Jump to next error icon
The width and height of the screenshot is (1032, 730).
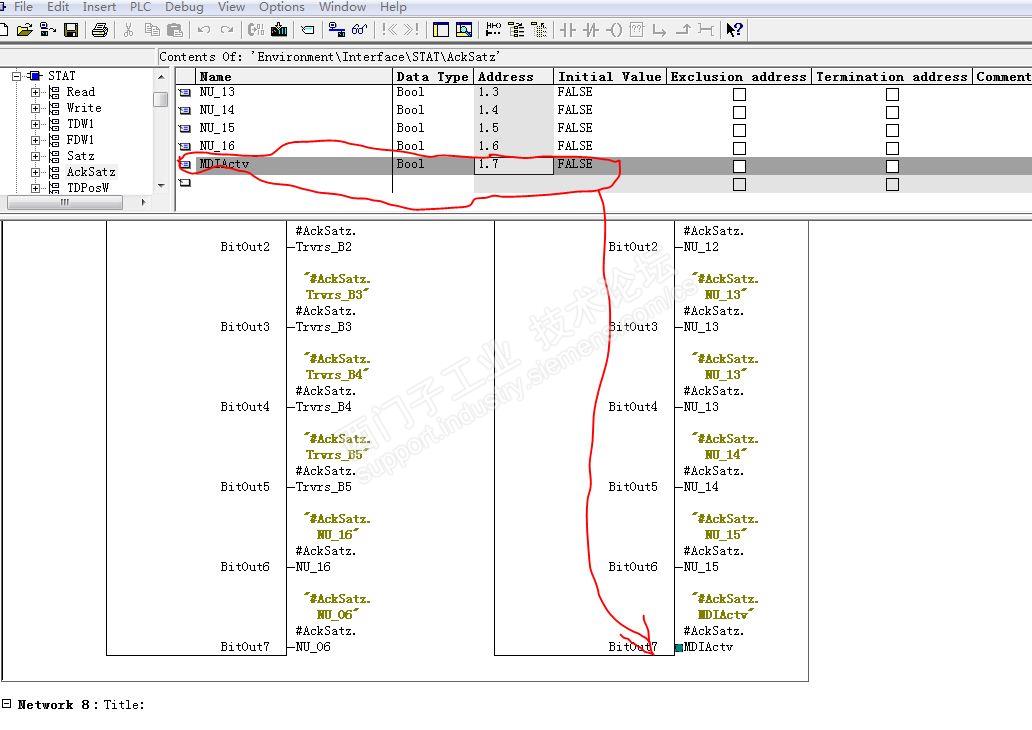point(411,30)
